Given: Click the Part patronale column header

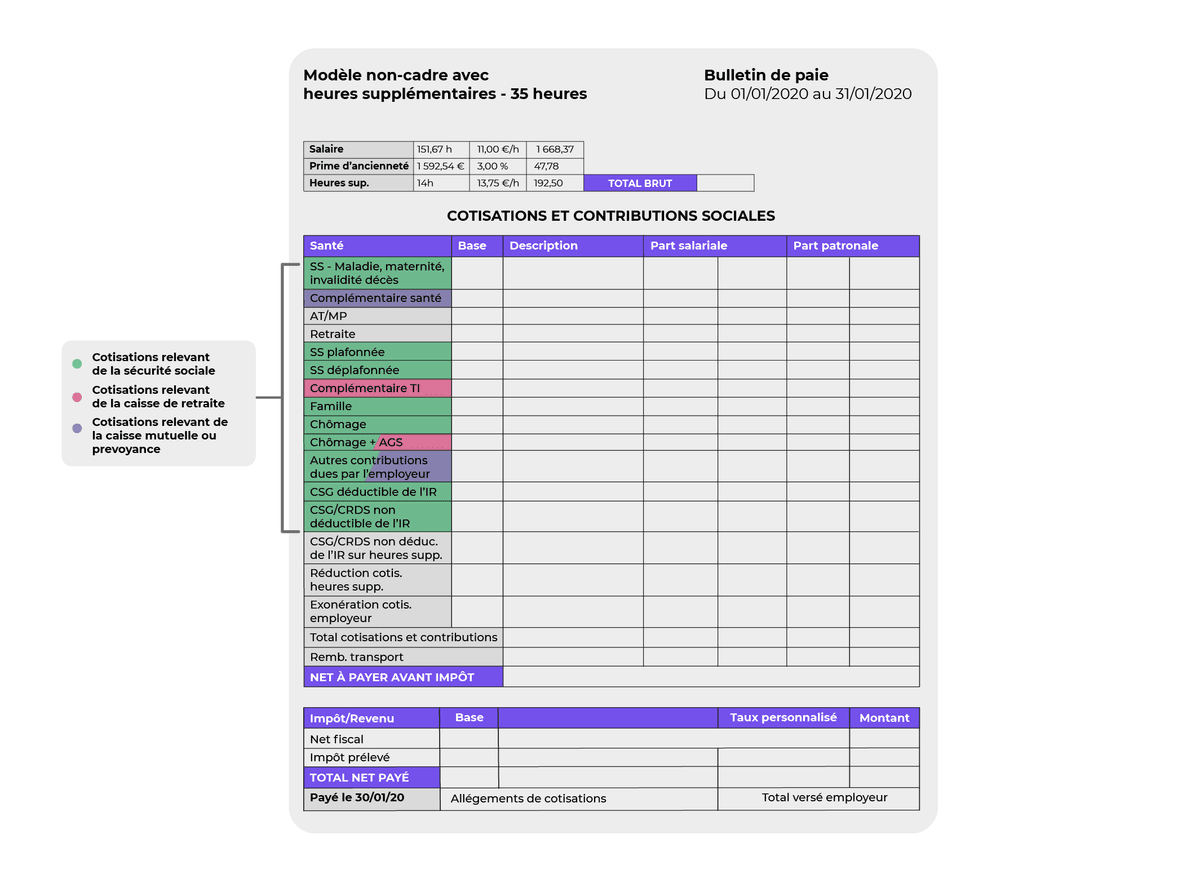Looking at the screenshot, I should pos(853,246).
